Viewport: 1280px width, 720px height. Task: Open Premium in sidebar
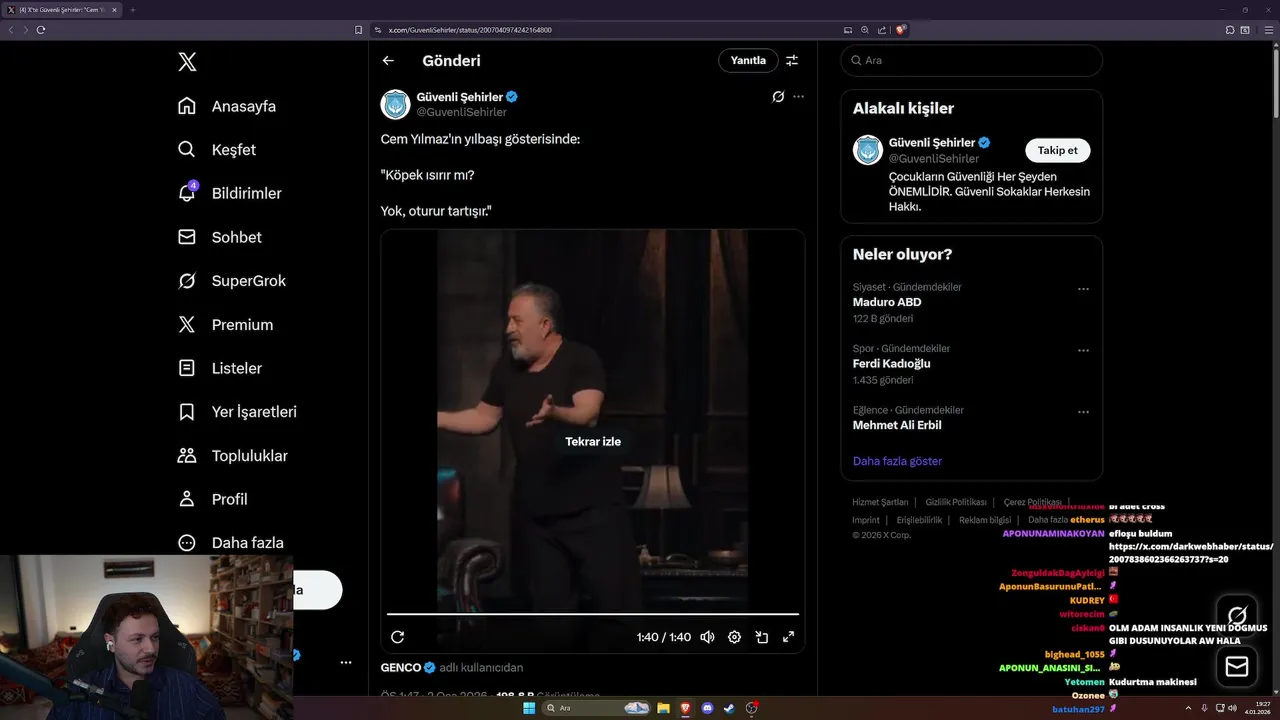click(x=225, y=325)
